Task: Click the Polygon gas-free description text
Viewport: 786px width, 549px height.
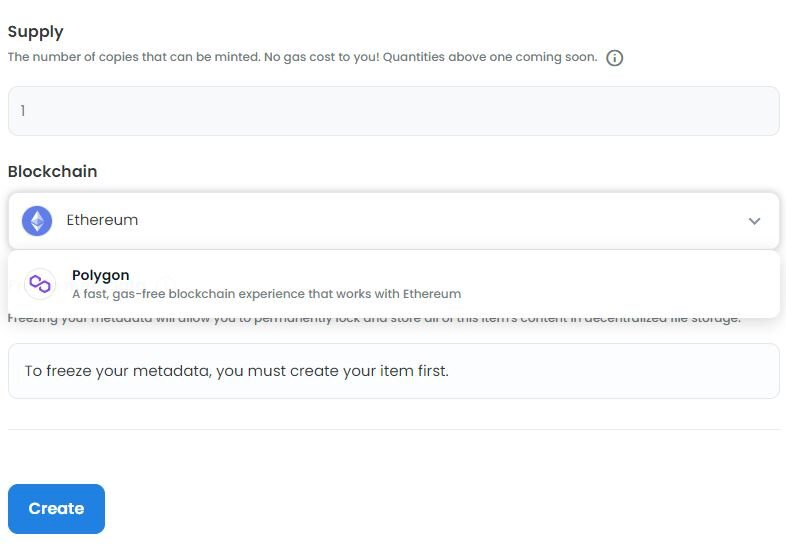Action: [200, 294]
